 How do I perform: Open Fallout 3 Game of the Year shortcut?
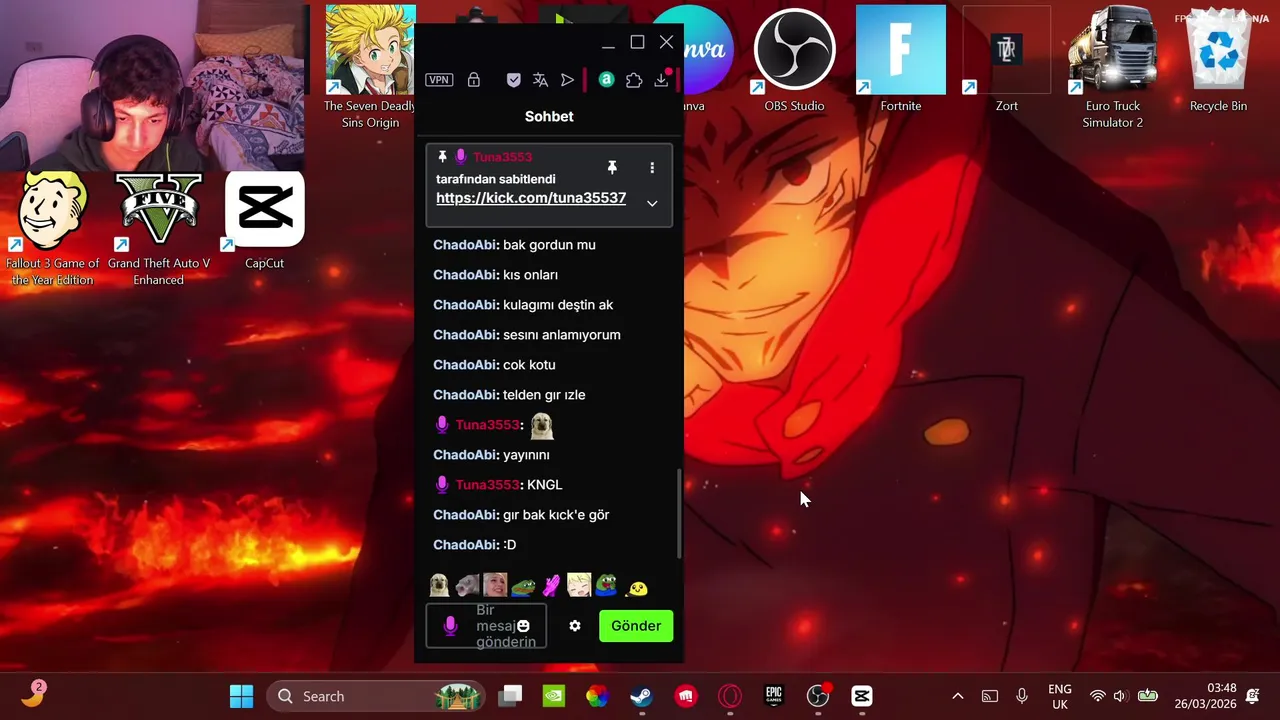52,229
